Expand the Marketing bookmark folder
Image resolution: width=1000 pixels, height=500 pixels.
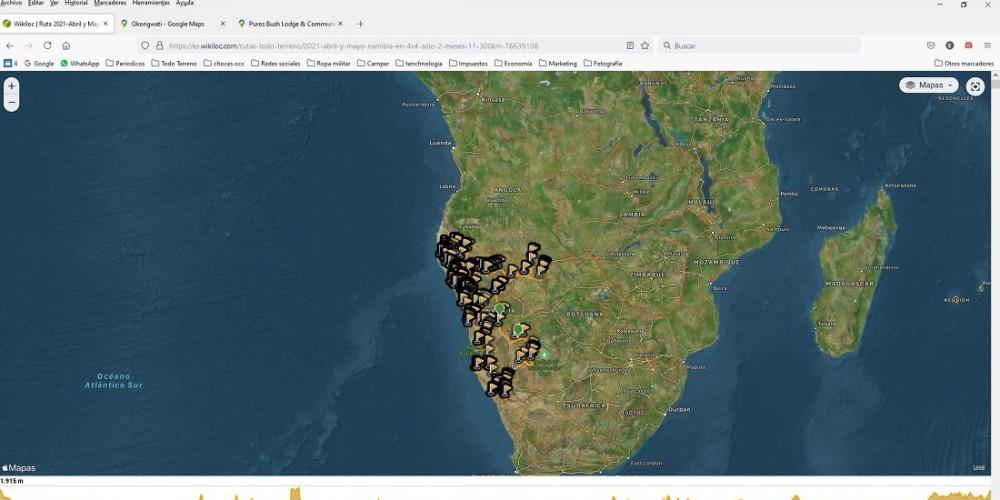[x=558, y=63]
